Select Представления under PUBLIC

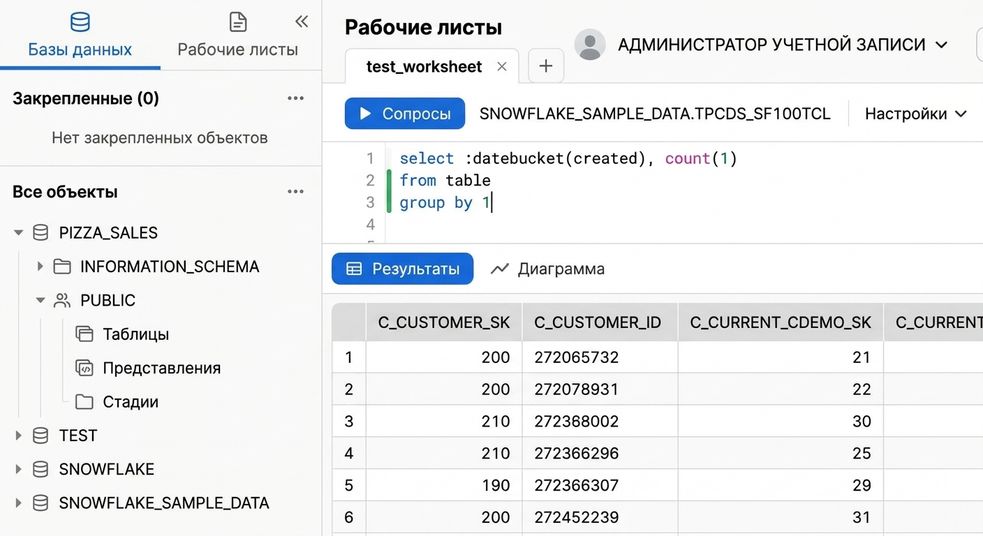click(x=162, y=368)
